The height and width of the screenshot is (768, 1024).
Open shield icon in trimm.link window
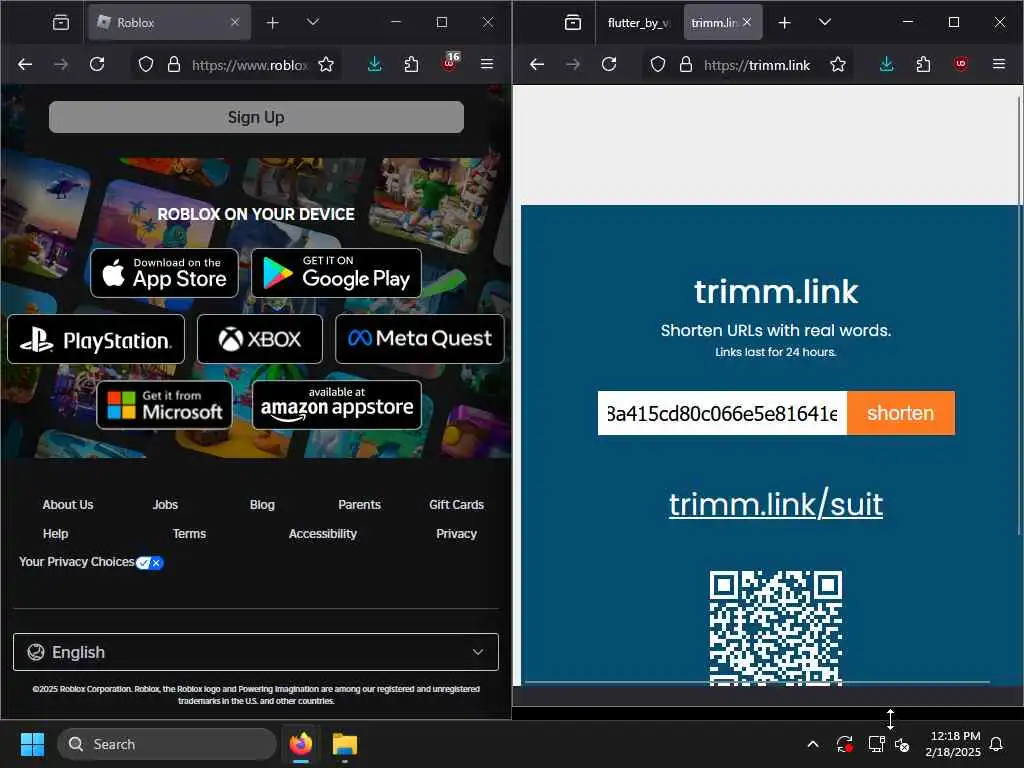point(658,64)
